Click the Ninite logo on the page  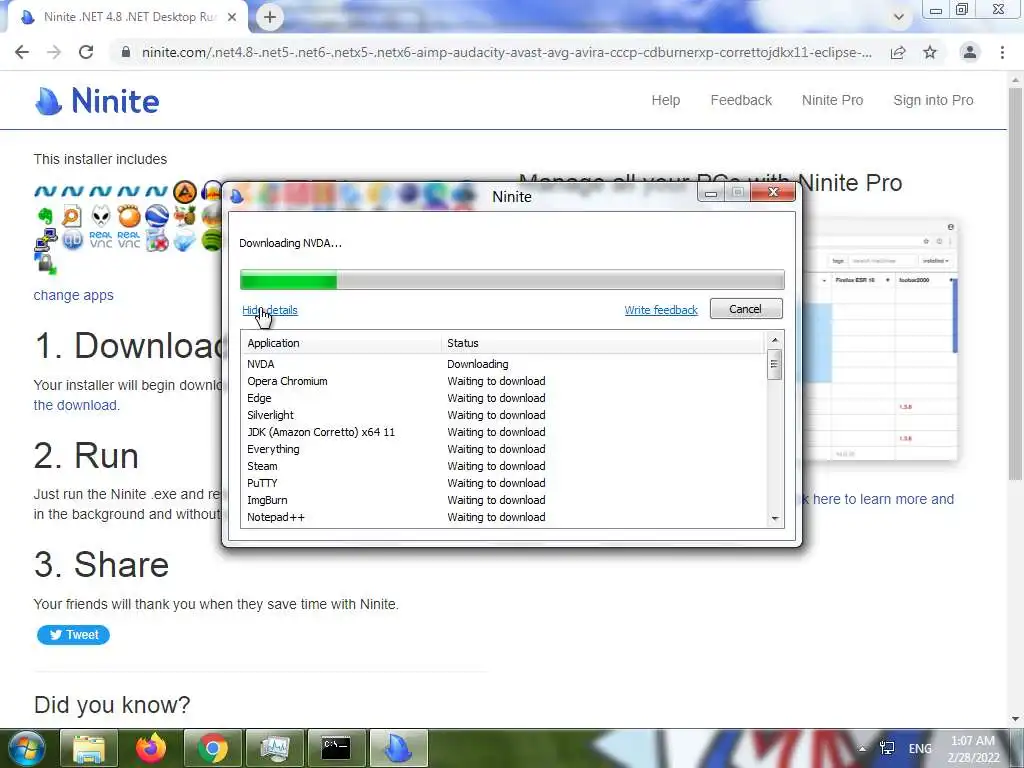(97, 101)
